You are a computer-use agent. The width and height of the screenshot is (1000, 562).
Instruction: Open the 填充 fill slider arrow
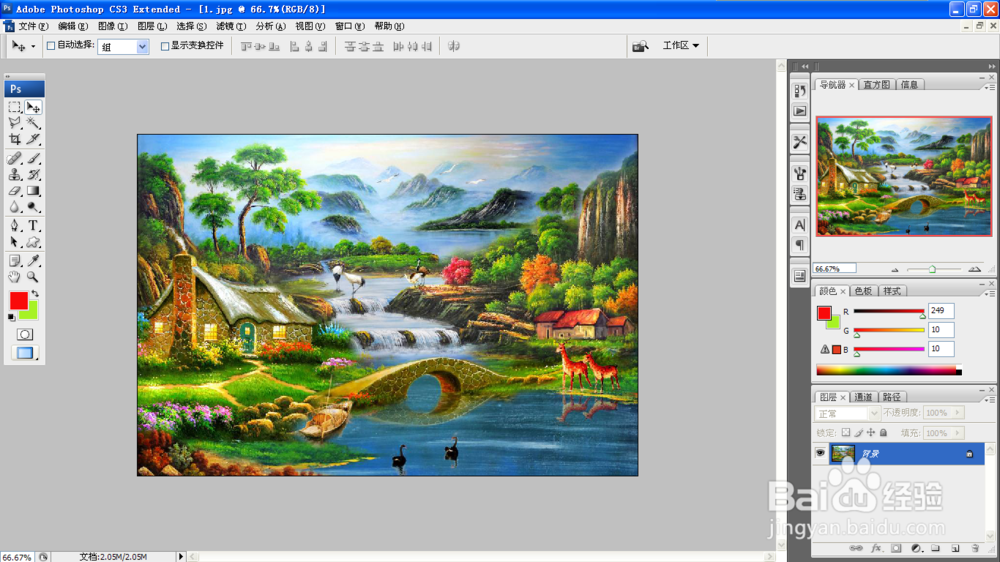957,433
